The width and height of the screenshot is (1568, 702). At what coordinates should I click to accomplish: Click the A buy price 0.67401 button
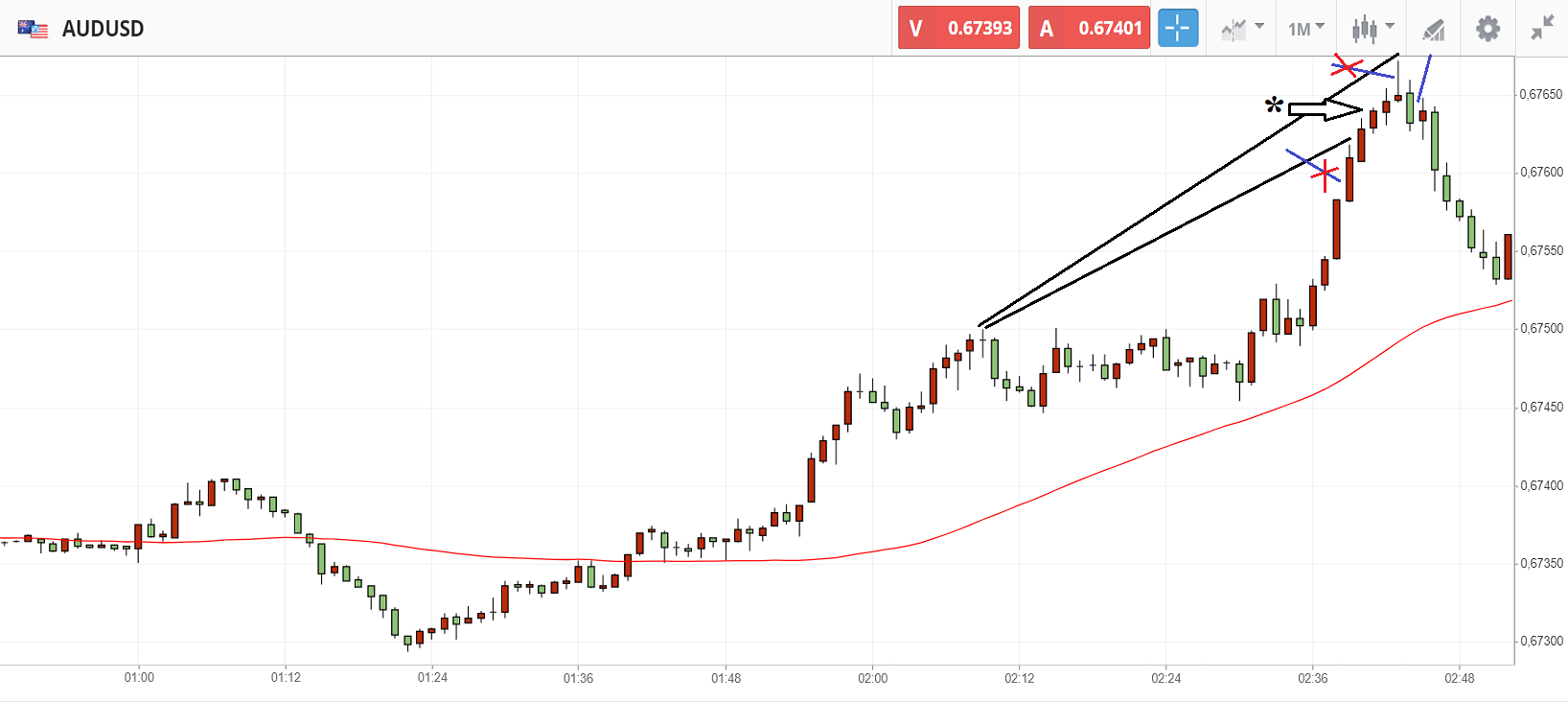pyautogui.click(x=1089, y=28)
